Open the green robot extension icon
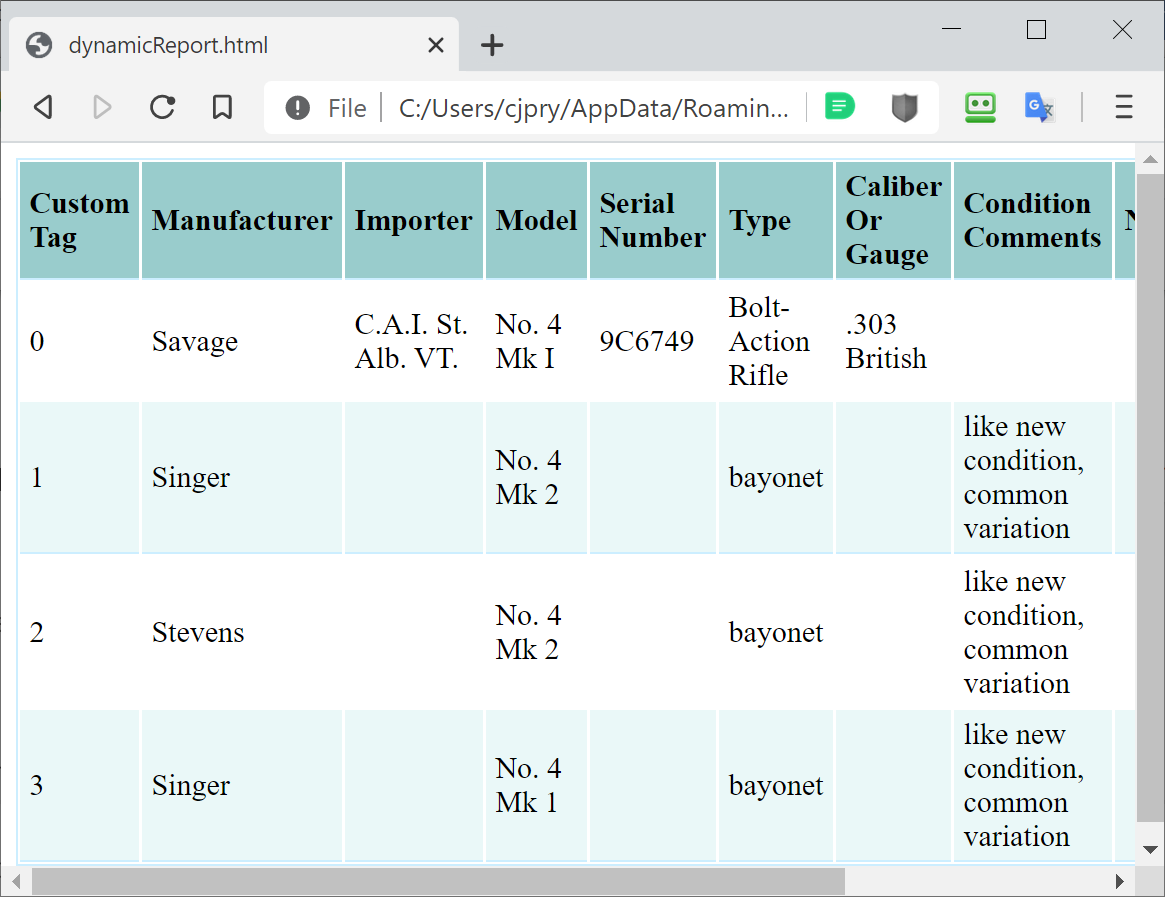This screenshot has width=1165, height=897. coord(980,108)
